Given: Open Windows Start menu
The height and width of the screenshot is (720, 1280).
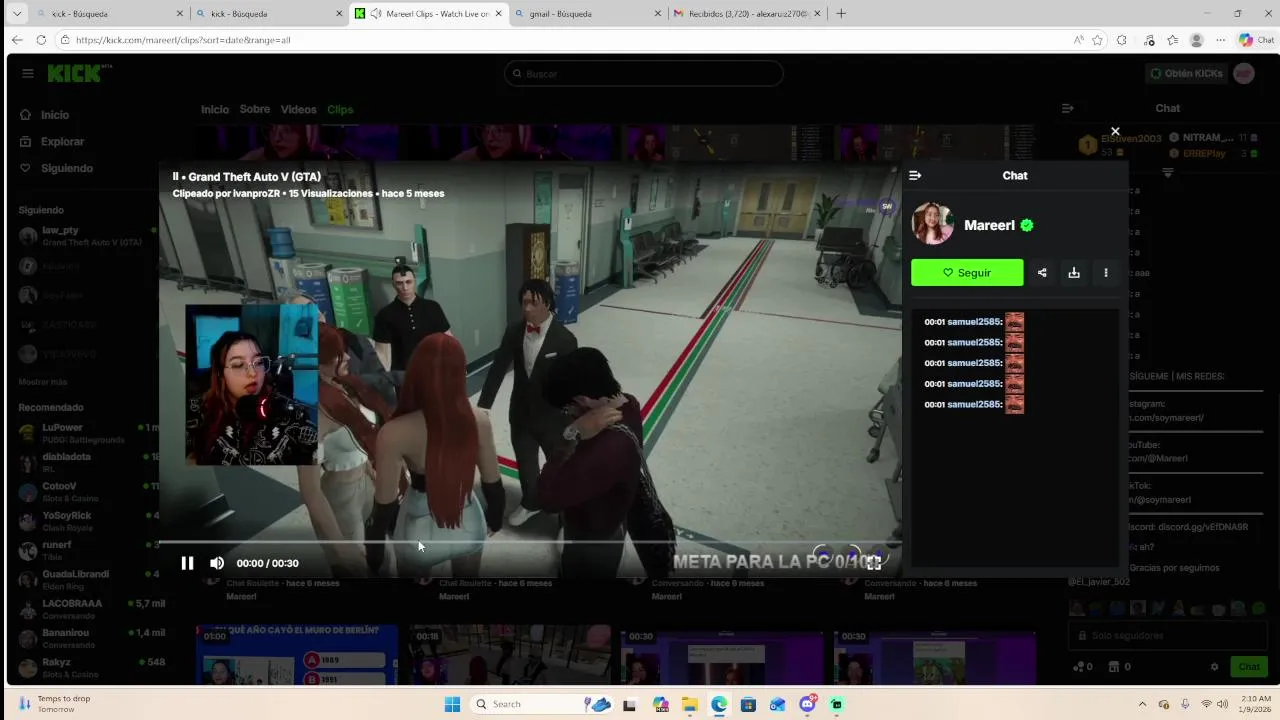Looking at the screenshot, I should 452,704.
